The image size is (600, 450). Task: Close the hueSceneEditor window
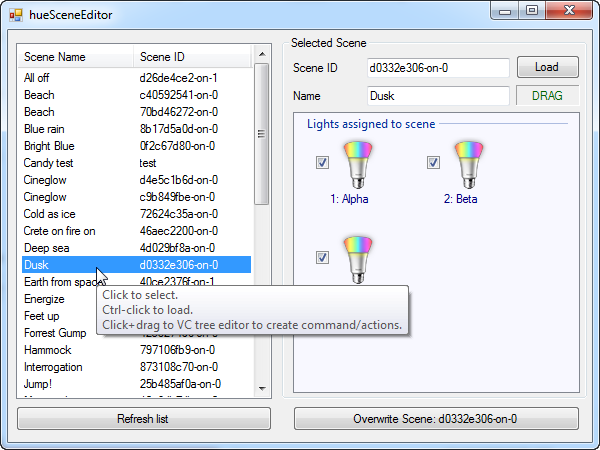coord(569,10)
